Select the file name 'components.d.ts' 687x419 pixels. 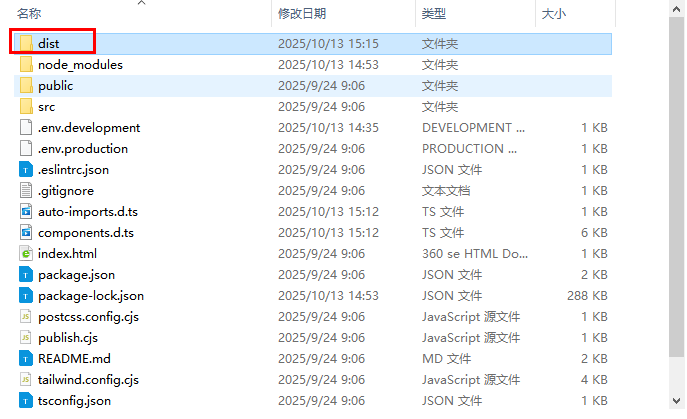tap(86, 233)
